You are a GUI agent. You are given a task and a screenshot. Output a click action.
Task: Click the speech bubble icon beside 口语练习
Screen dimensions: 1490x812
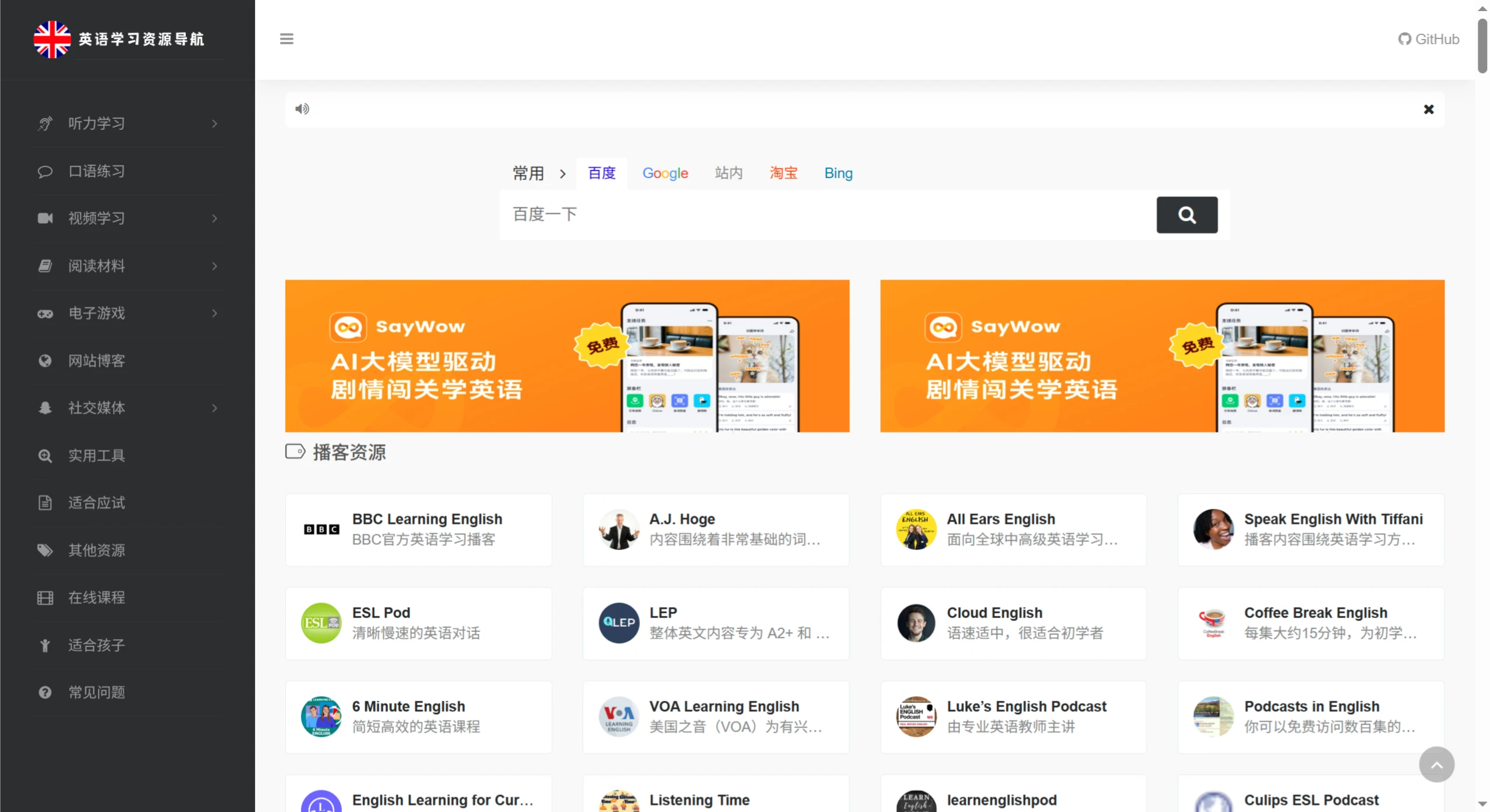(45, 171)
